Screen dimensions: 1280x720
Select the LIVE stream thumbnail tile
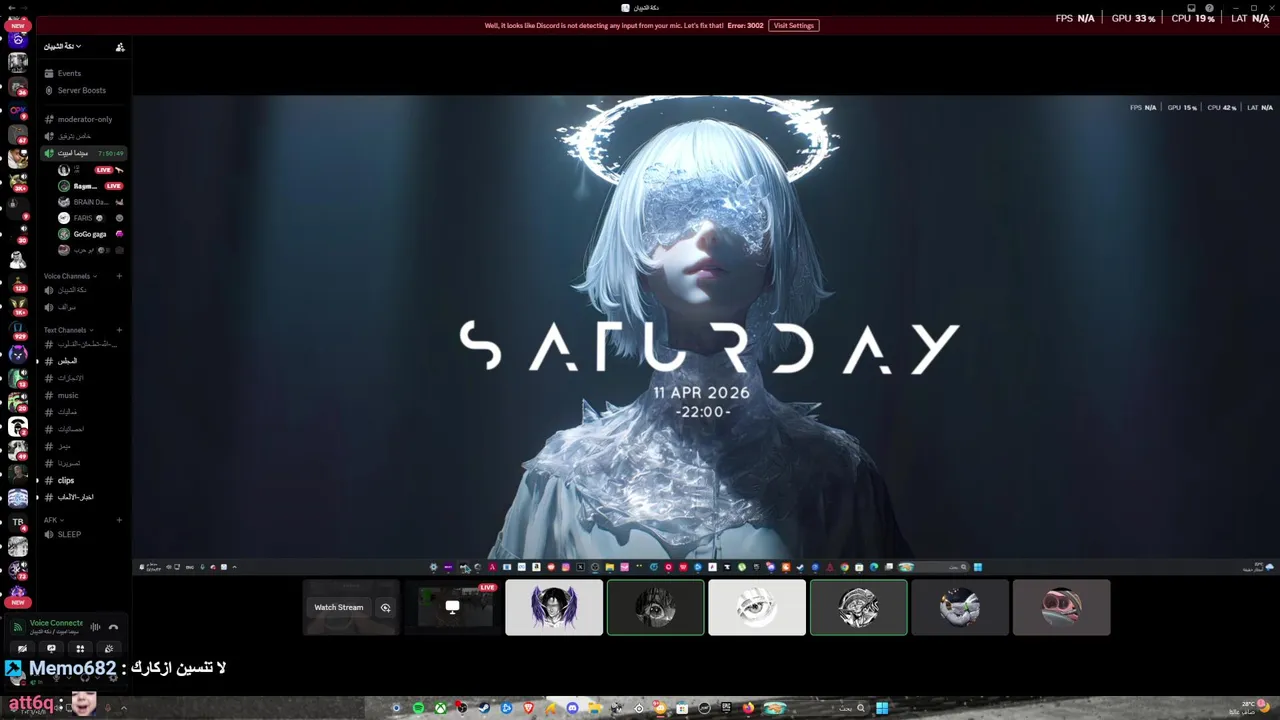pyautogui.click(x=453, y=607)
